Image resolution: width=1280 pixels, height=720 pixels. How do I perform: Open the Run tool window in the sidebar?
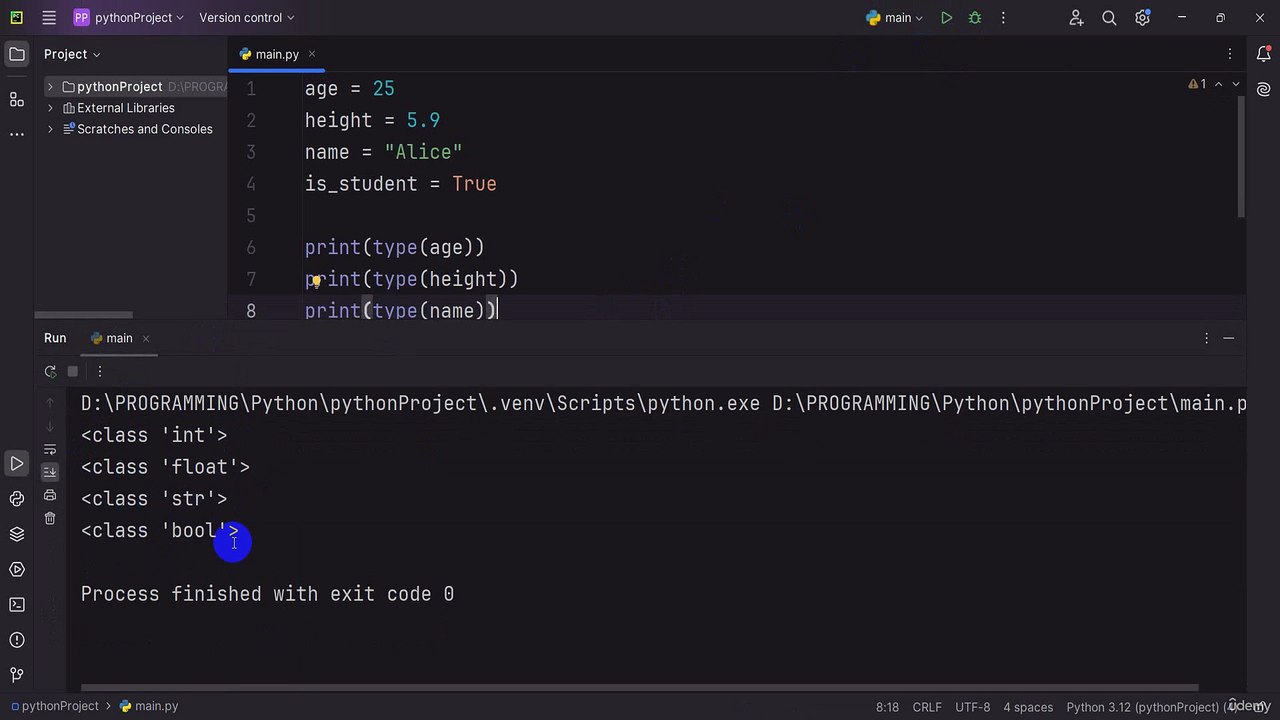click(x=17, y=464)
